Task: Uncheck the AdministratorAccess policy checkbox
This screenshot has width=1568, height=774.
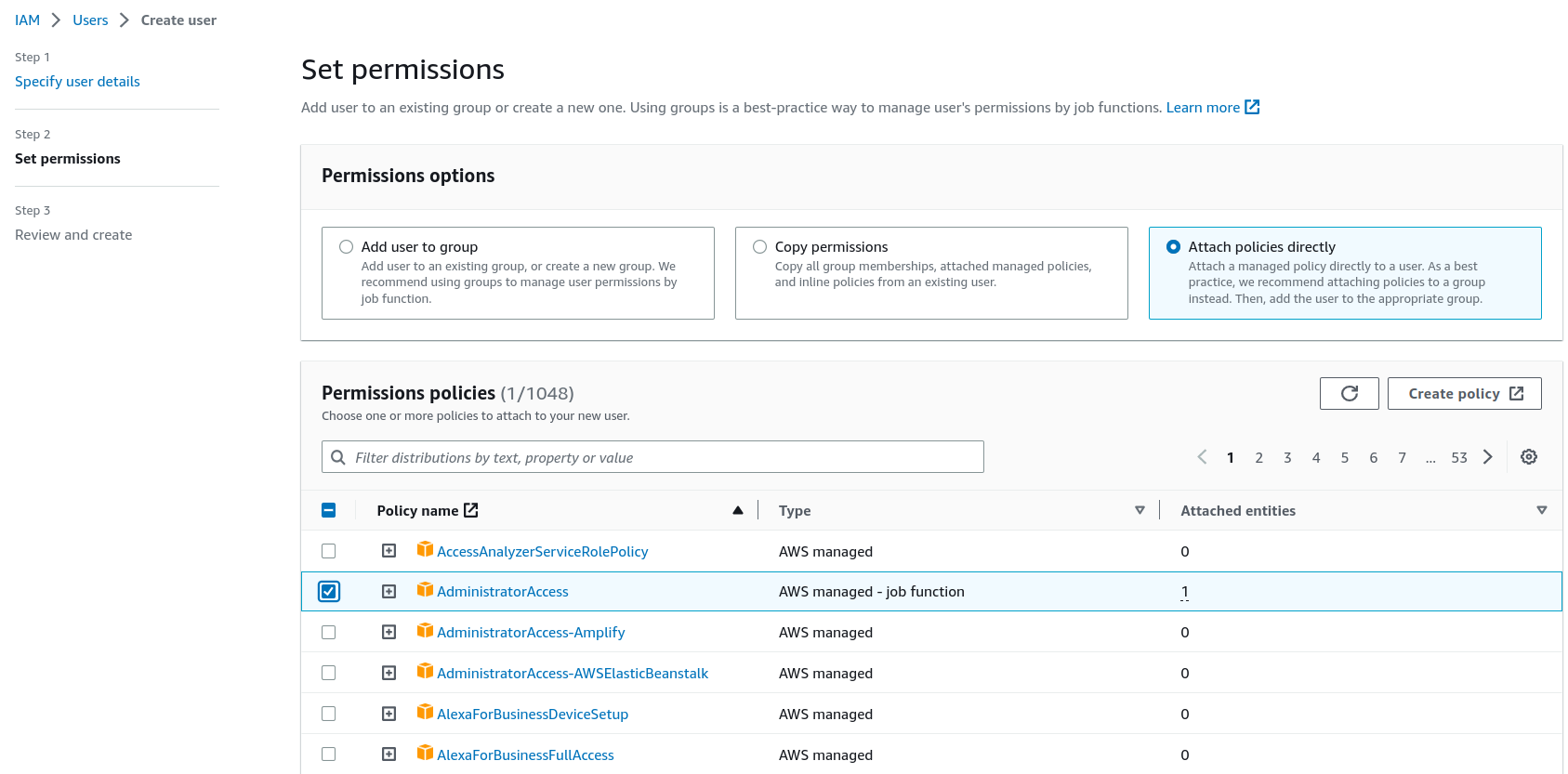Action: [329, 592]
